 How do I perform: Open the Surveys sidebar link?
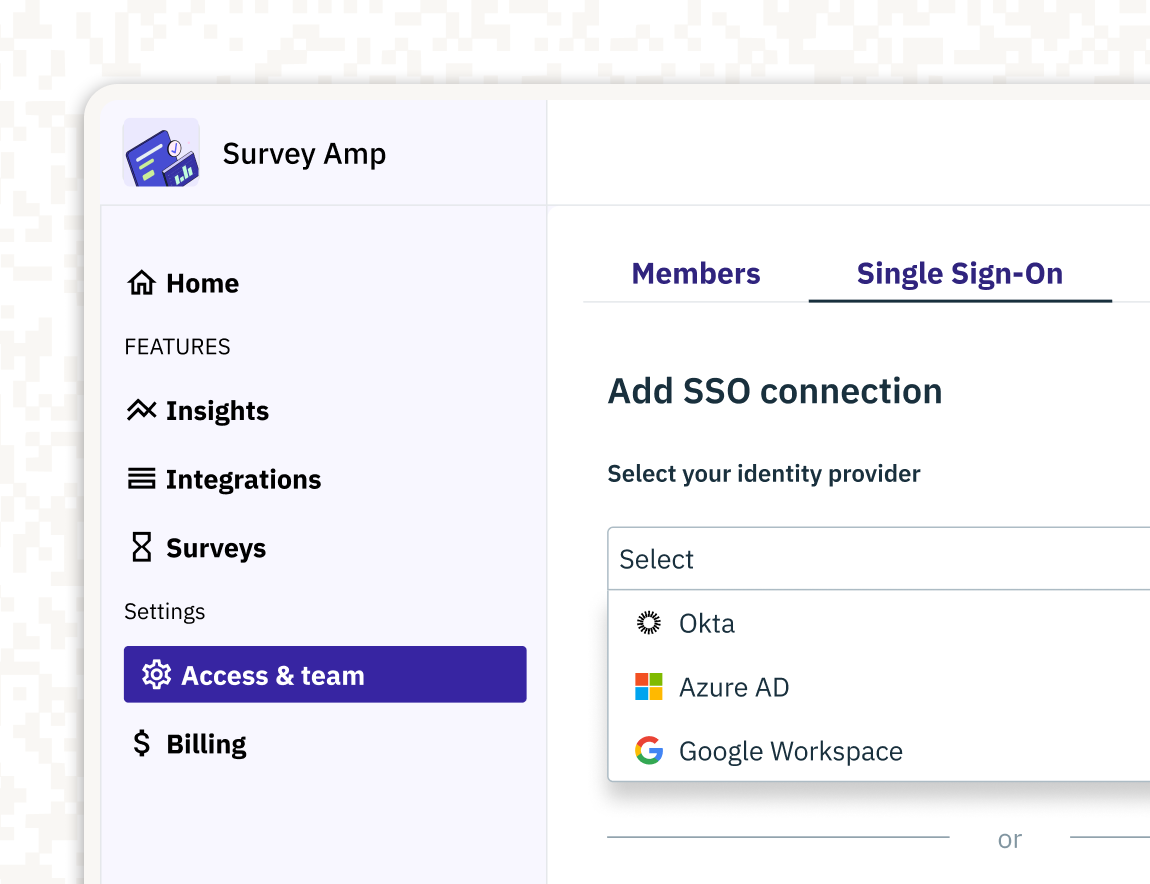[x=216, y=548]
